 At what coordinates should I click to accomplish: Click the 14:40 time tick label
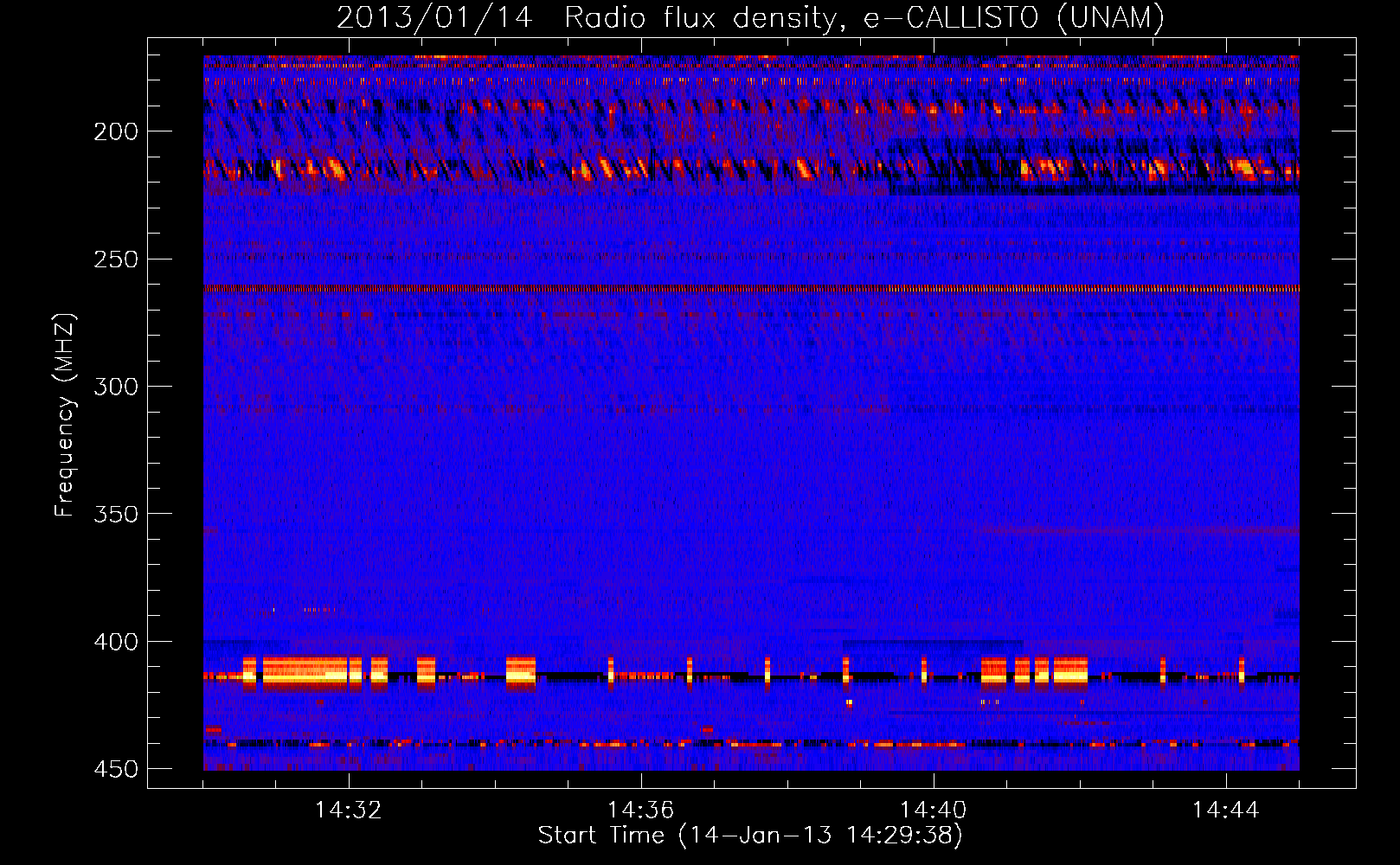point(933,811)
